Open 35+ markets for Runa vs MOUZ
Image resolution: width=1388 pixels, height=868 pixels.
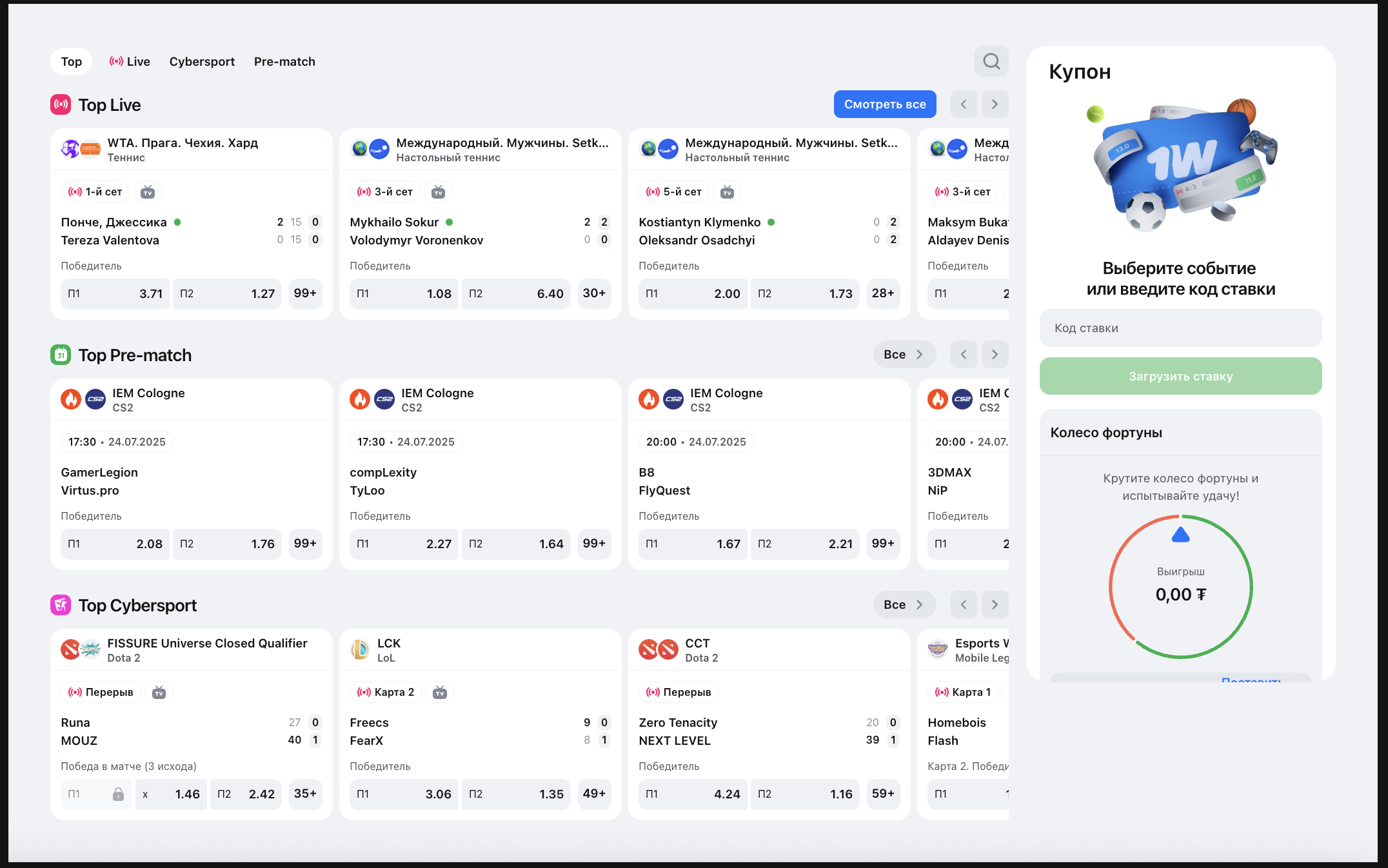[305, 794]
